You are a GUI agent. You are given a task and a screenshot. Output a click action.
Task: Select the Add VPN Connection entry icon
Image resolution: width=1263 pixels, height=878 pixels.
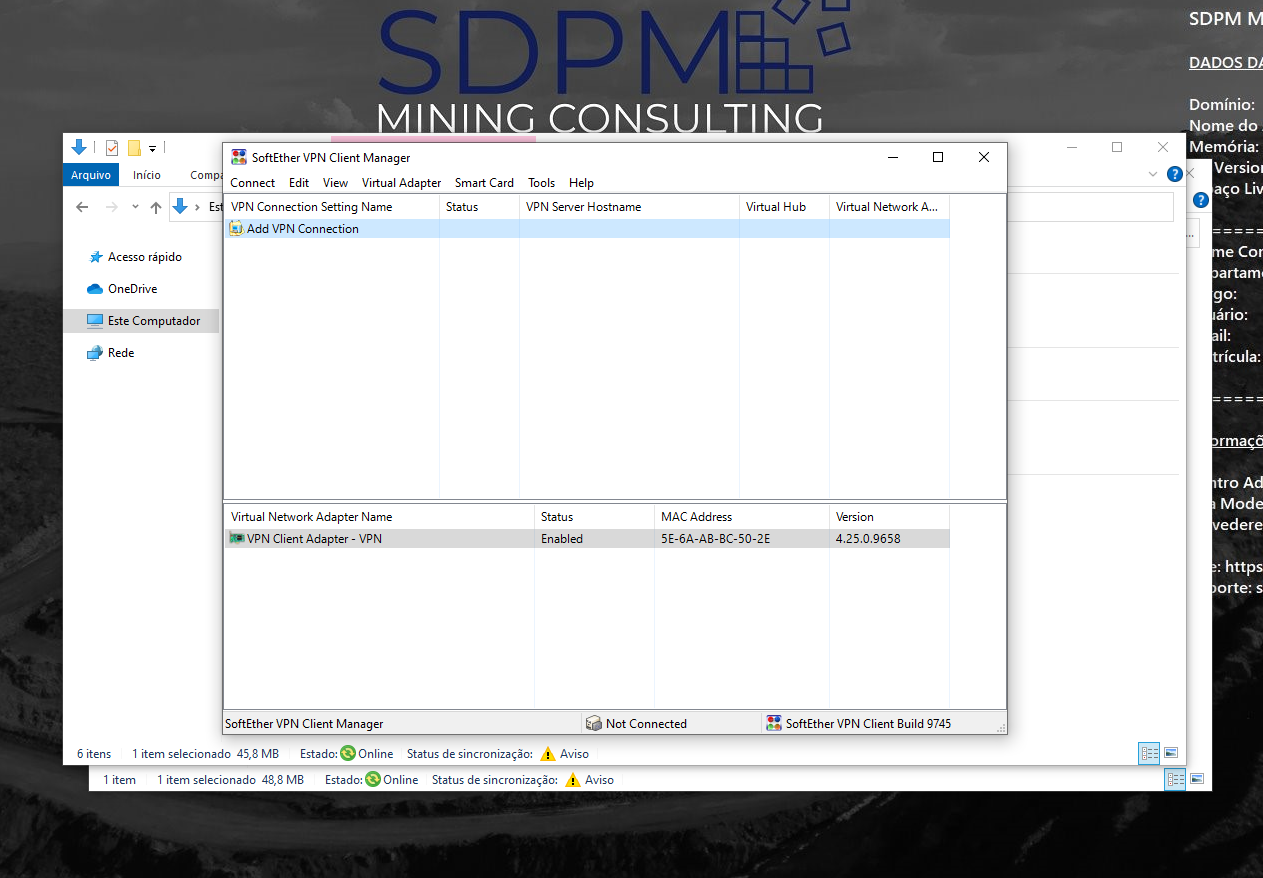237,229
